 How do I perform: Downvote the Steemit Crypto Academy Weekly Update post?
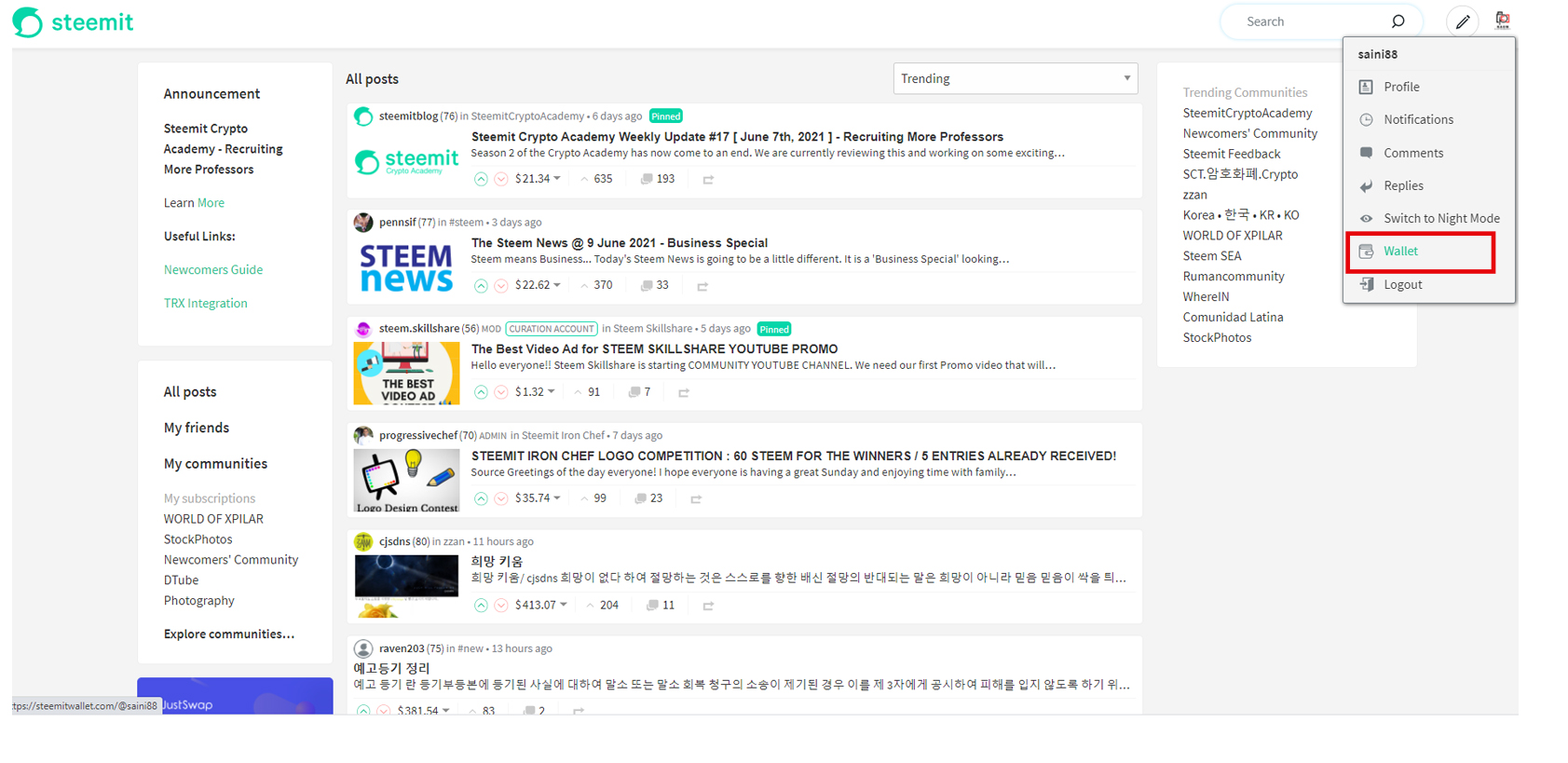(x=501, y=179)
